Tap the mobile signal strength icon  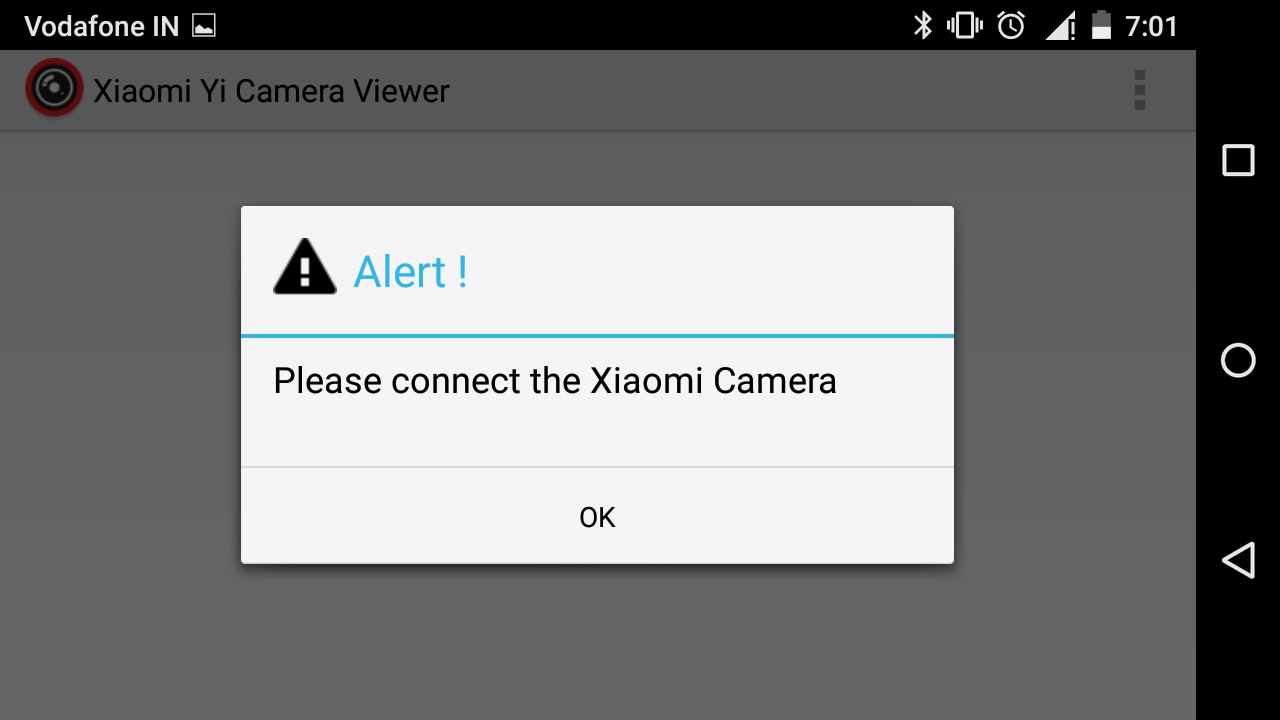pos(1060,25)
